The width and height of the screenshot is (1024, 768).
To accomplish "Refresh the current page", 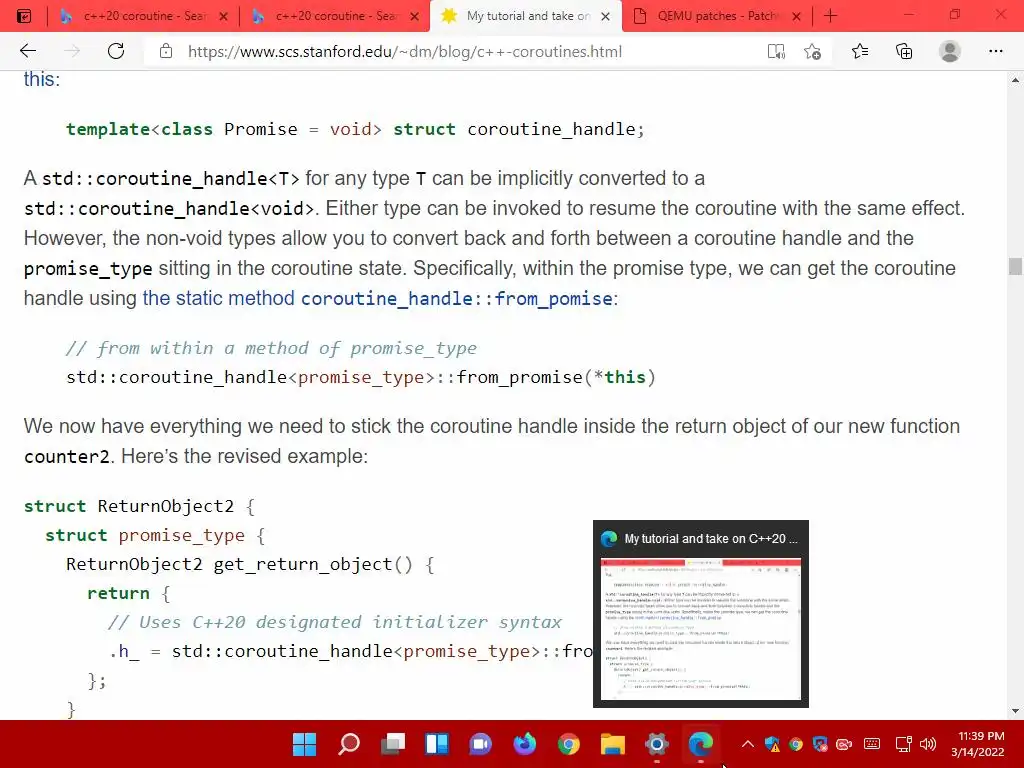I will pyautogui.click(x=116, y=51).
